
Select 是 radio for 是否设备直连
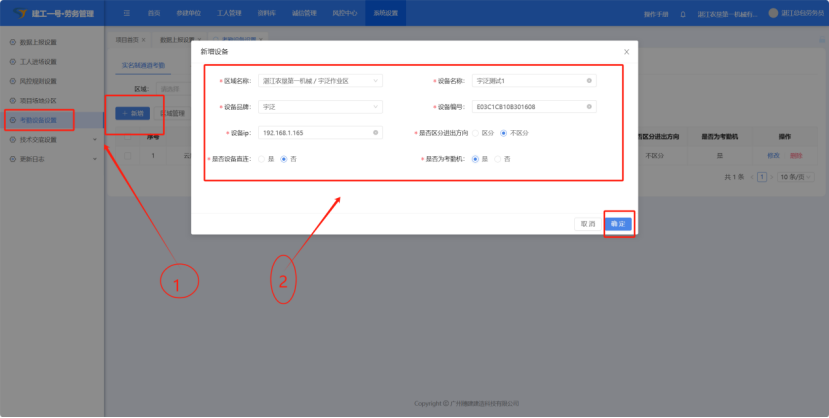coord(262,159)
